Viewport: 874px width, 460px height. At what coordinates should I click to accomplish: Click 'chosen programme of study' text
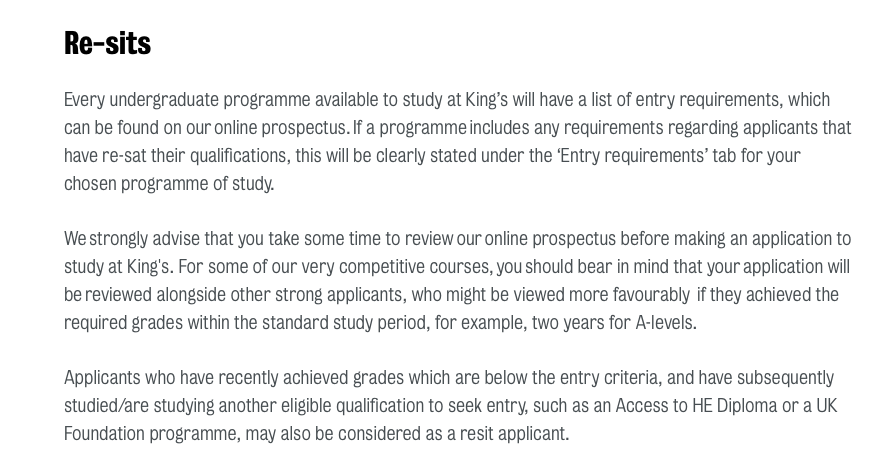pos(168,184)
